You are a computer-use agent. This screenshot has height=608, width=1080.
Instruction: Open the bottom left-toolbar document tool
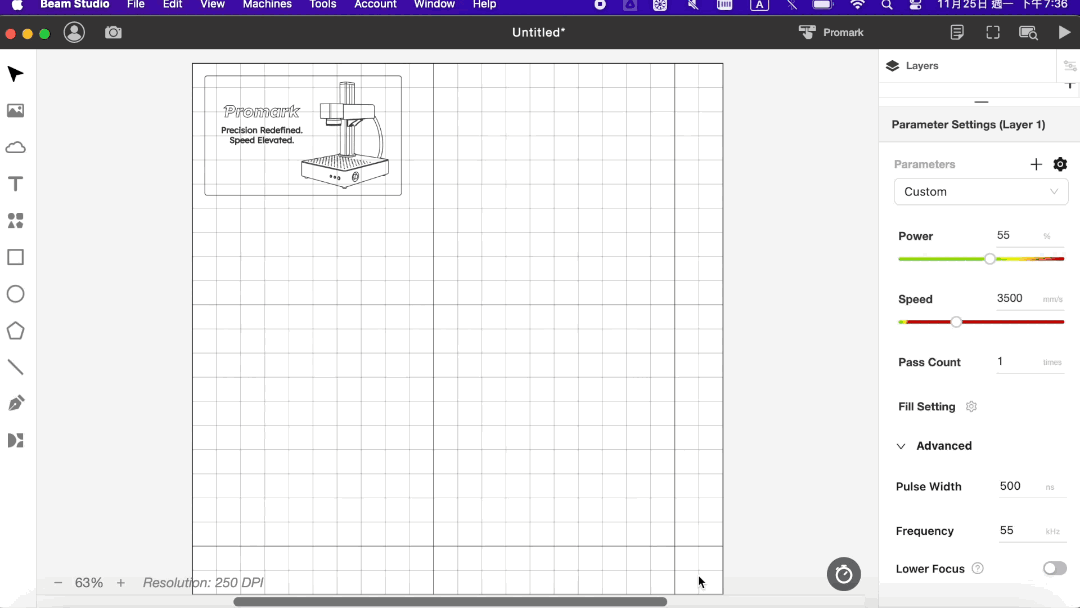(15, 440)
